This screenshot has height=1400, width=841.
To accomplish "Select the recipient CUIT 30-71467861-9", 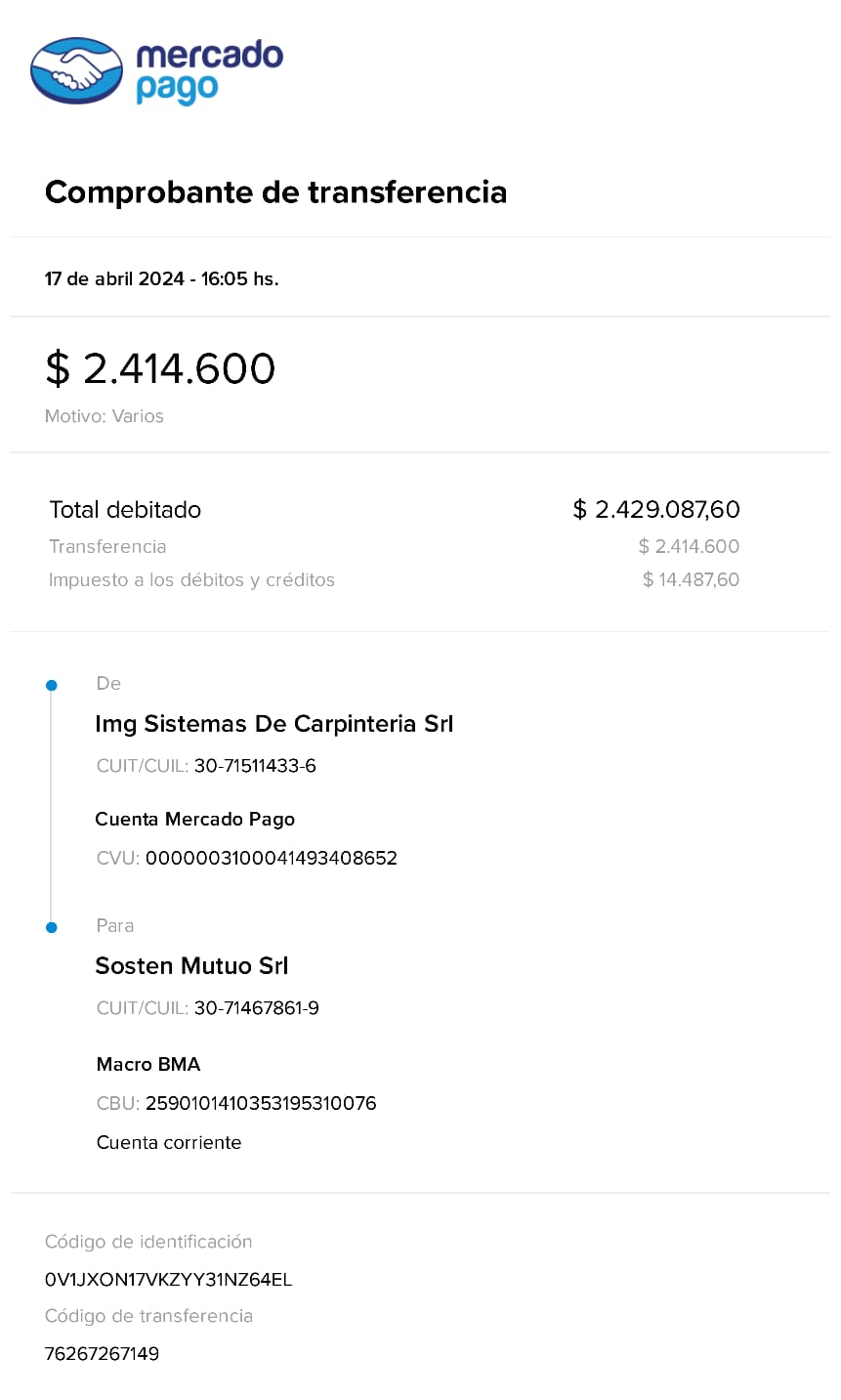I will tap(257, 1008).
